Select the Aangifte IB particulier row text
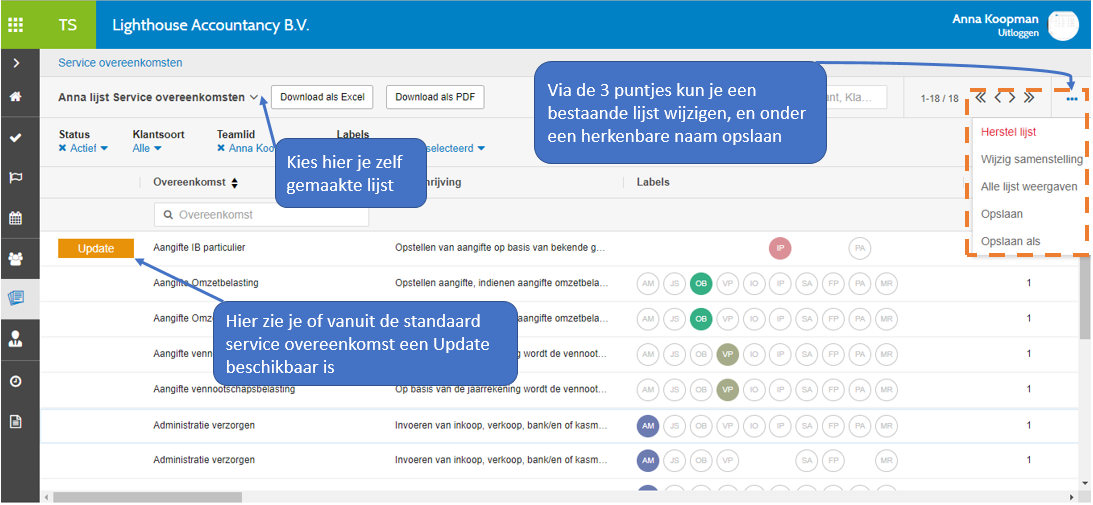1093x505 pixels. (x=199, y=248)
